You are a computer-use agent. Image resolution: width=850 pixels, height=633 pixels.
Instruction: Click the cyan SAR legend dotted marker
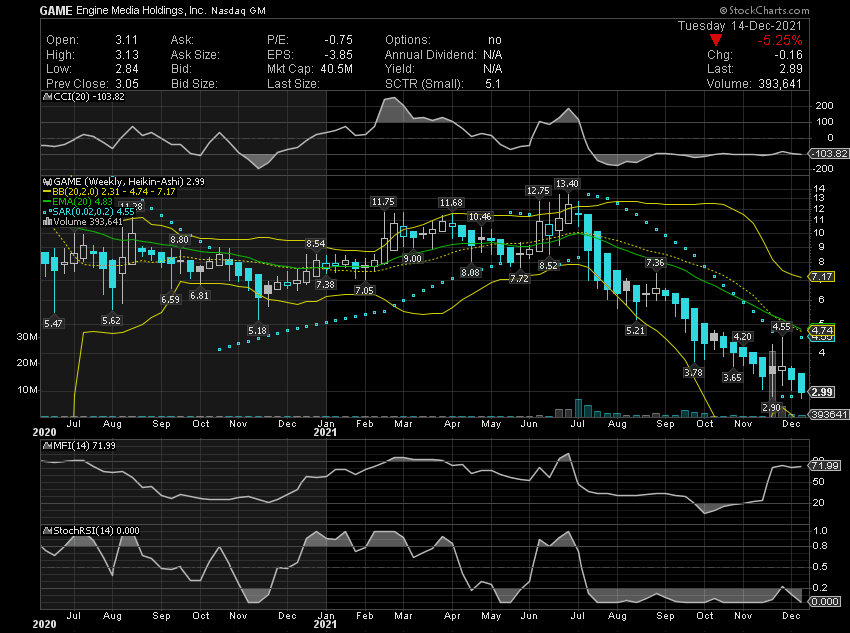47,211
